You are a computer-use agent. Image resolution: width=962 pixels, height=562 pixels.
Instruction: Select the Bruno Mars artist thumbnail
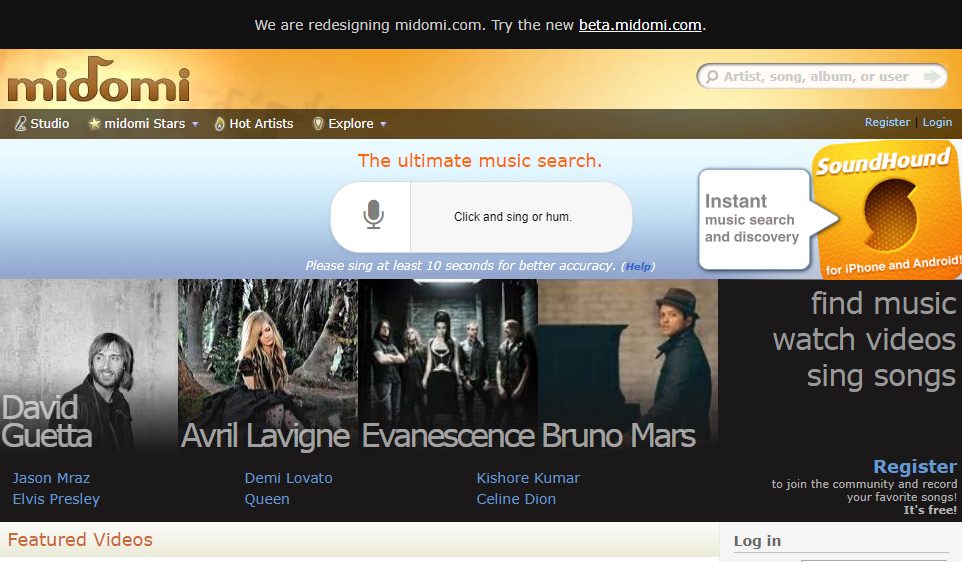coord(628,366)
